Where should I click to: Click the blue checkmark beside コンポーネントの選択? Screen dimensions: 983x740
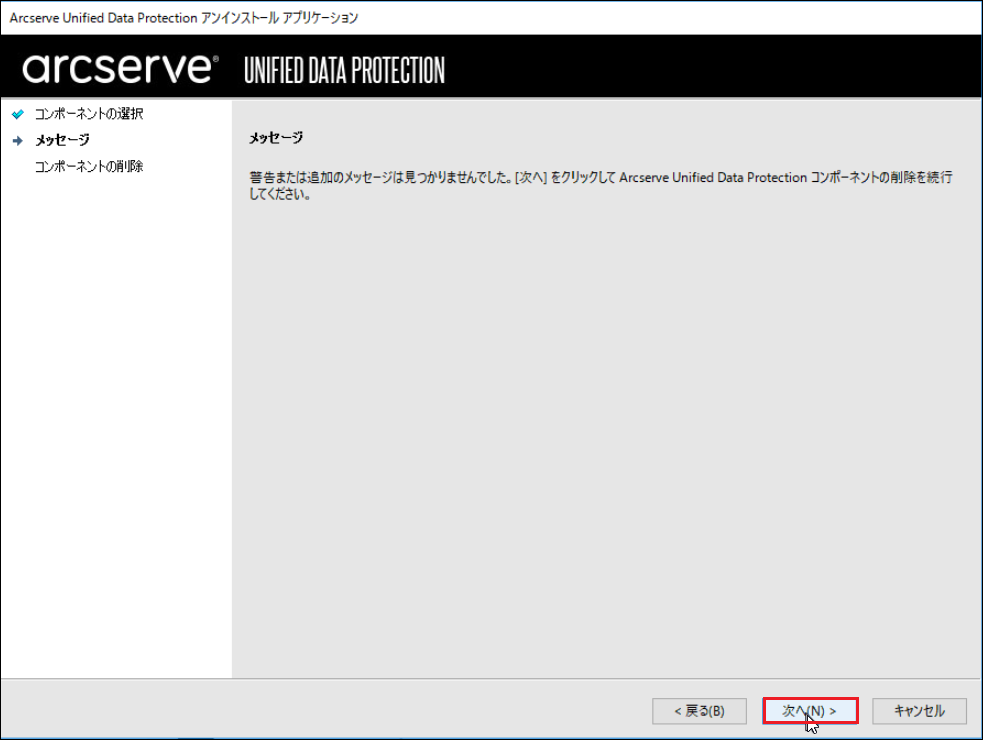[x=18, y=114]
